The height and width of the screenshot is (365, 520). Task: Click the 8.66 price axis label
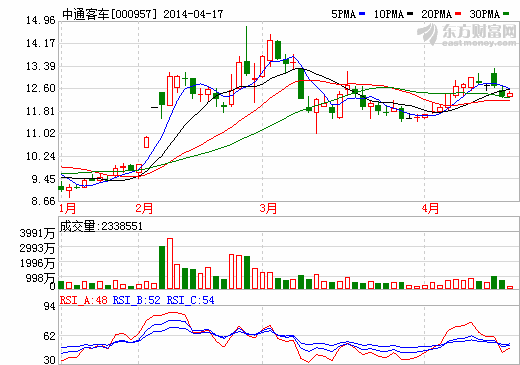point(43,201)
